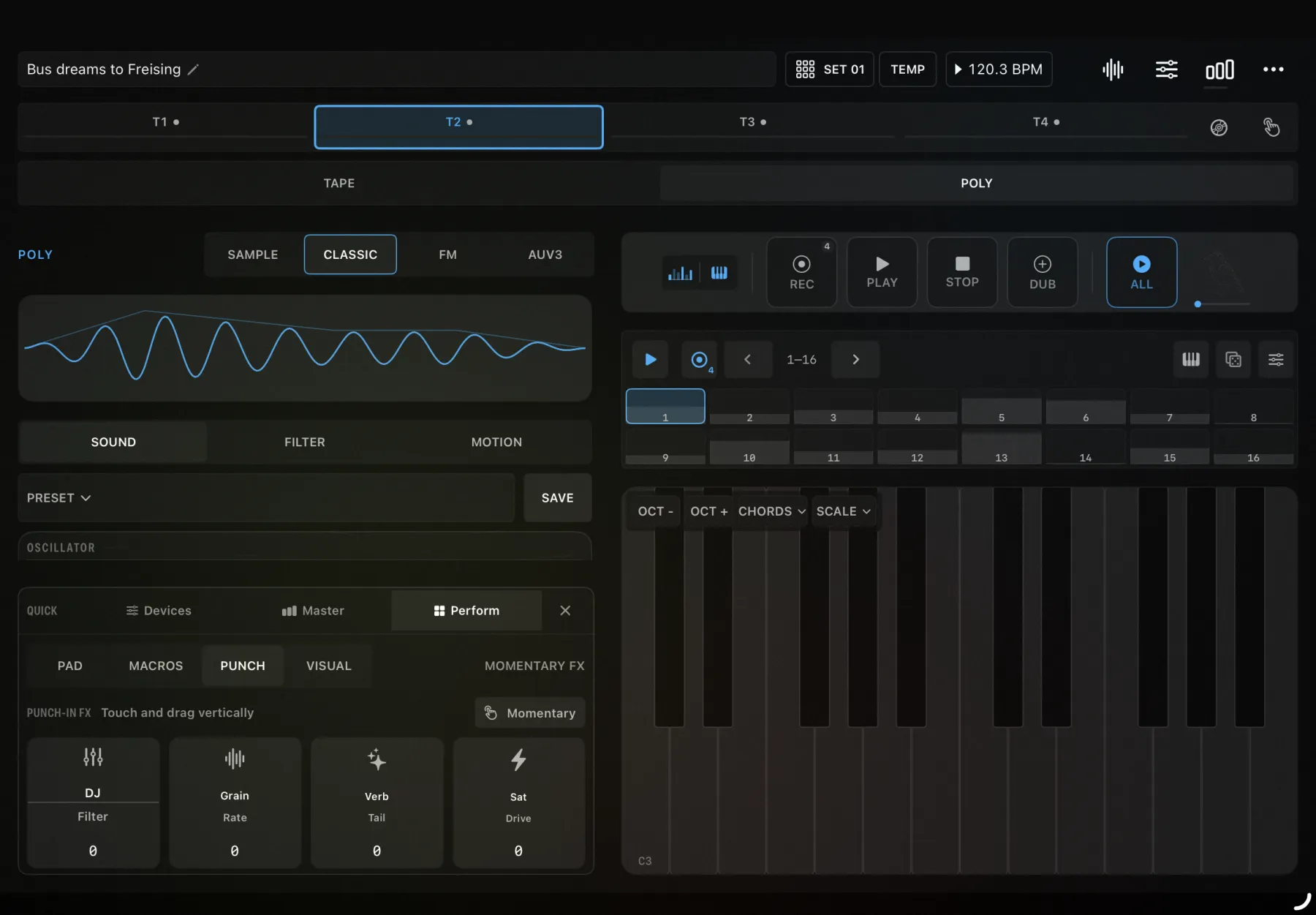Open the waveform audio icon in header
Screen dimensions: 1316x915
(1113, 69)
